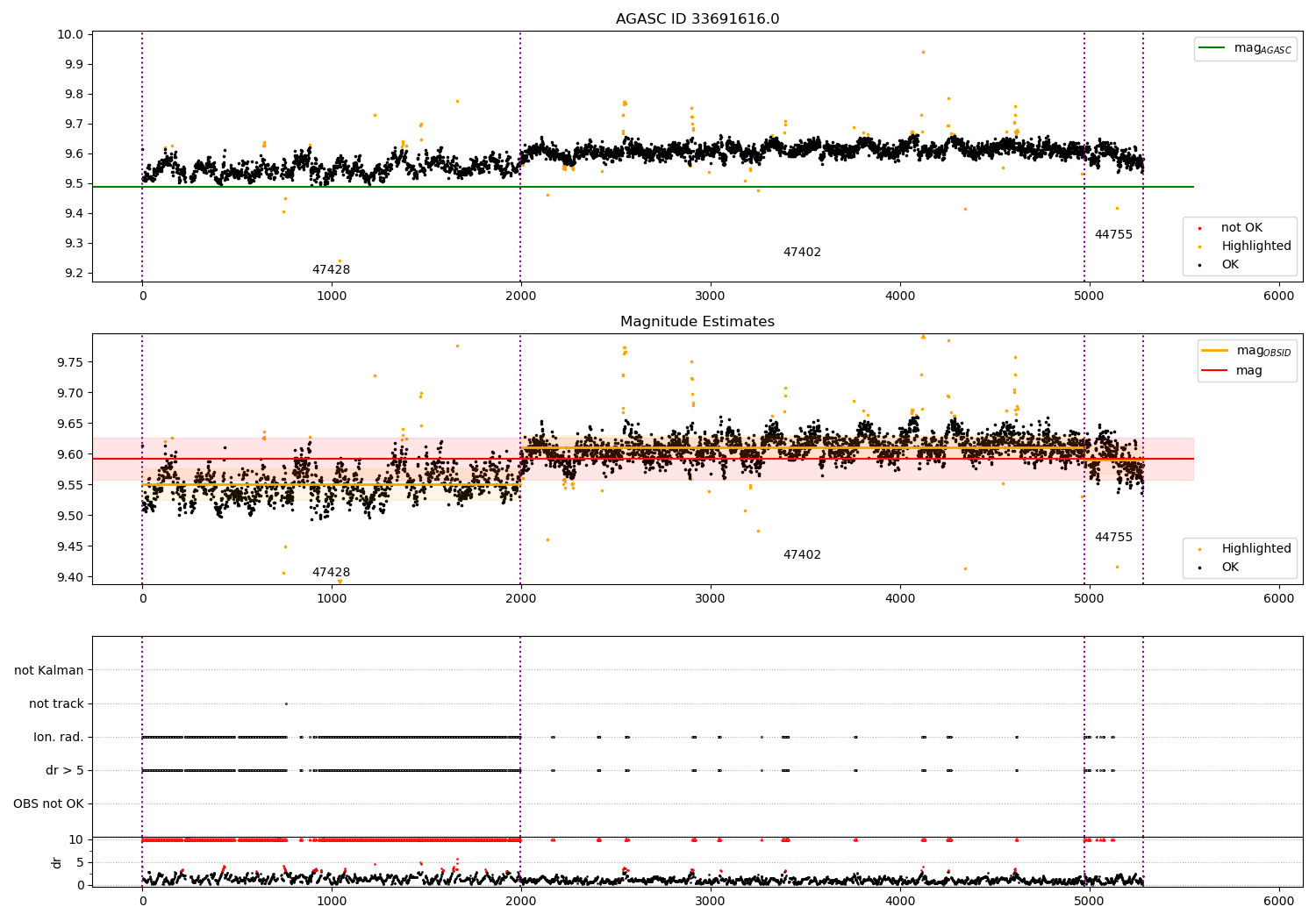Screen dimensions: 1316x921
Task: Click y-axis tick 9.7 in the top panel
Action: 74,125
